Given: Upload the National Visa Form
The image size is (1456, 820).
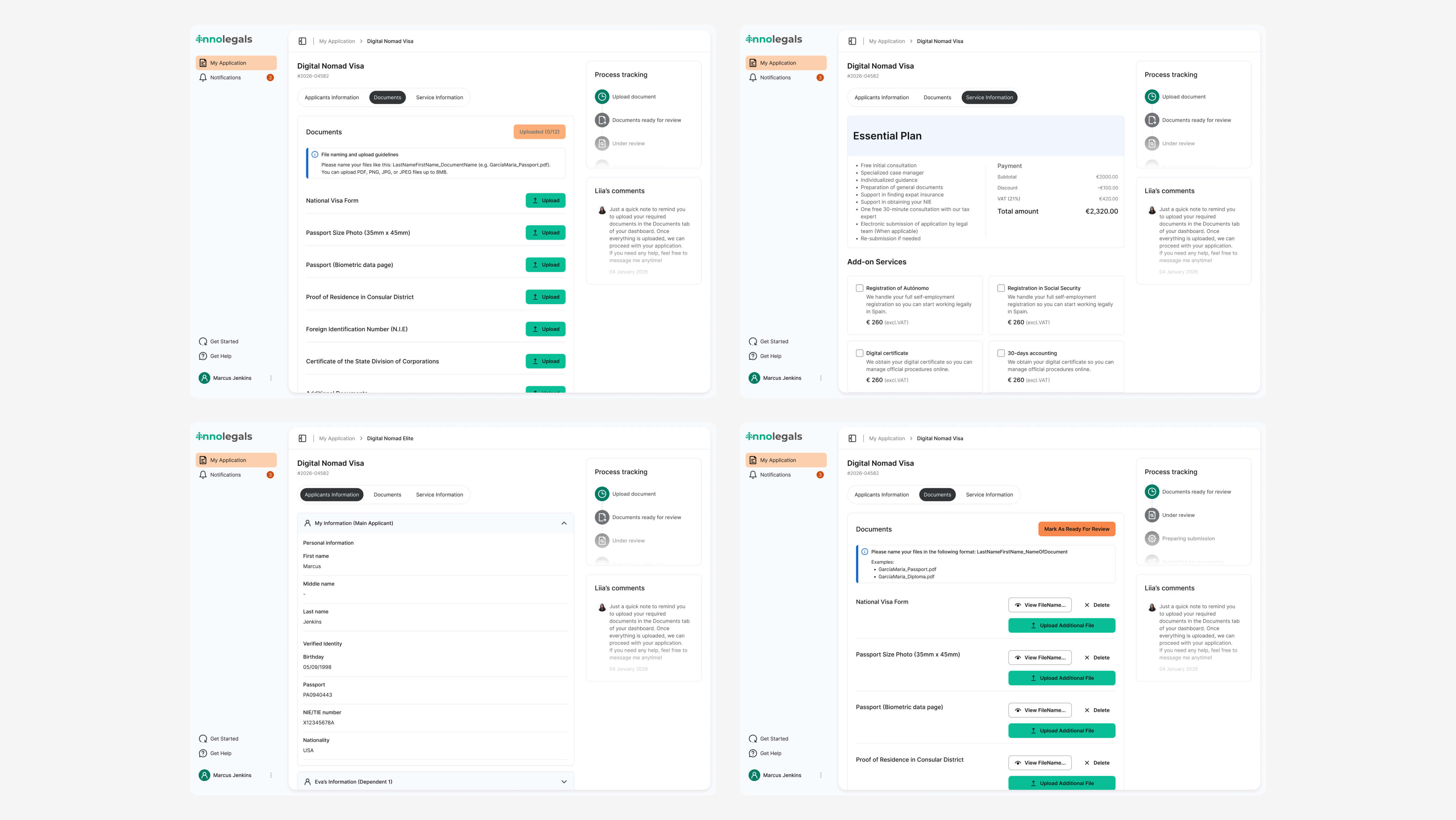Looking at the screenshot, I should [x=545, y=200].
